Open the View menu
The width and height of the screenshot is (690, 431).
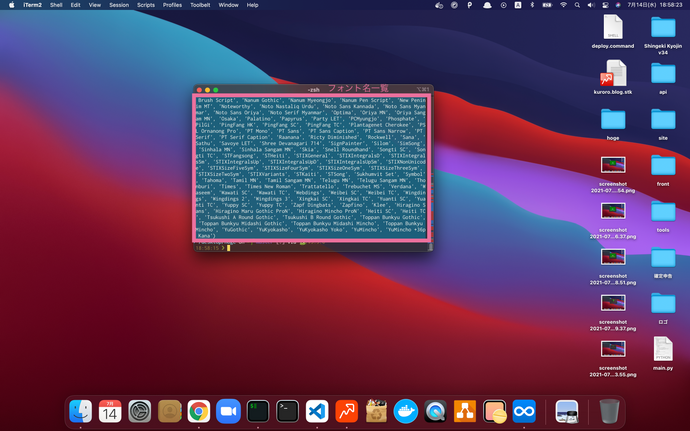pyautogui.click(x=95, y=5)
